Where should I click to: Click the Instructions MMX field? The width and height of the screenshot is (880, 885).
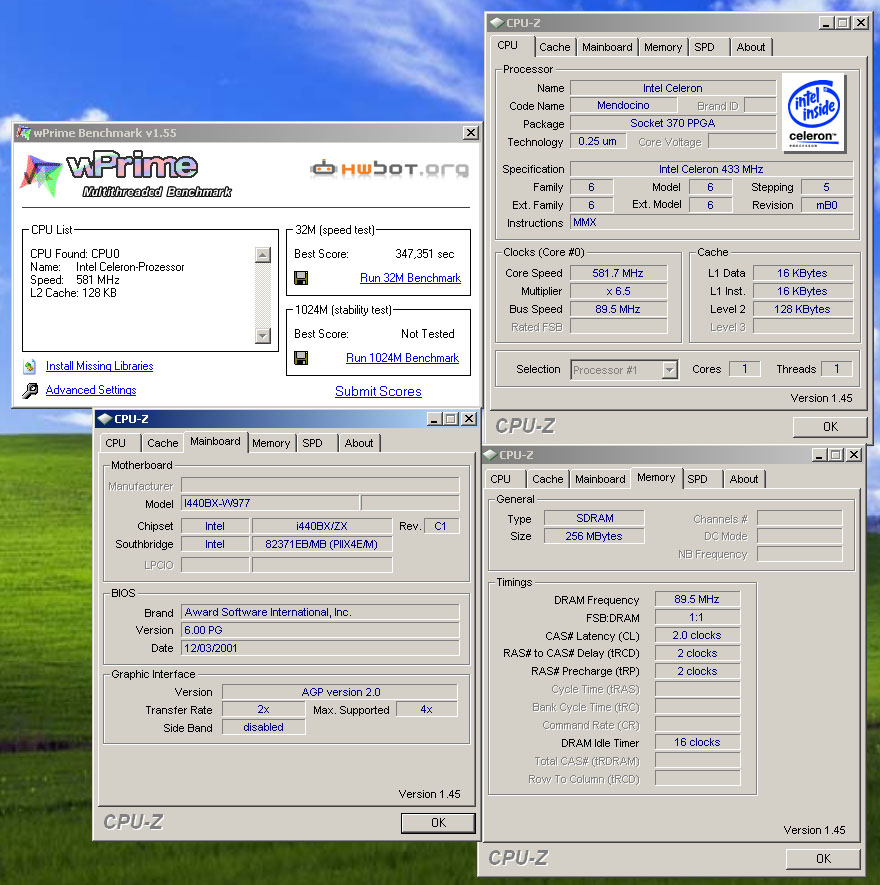pyautogui.click(x=712, y=222)
